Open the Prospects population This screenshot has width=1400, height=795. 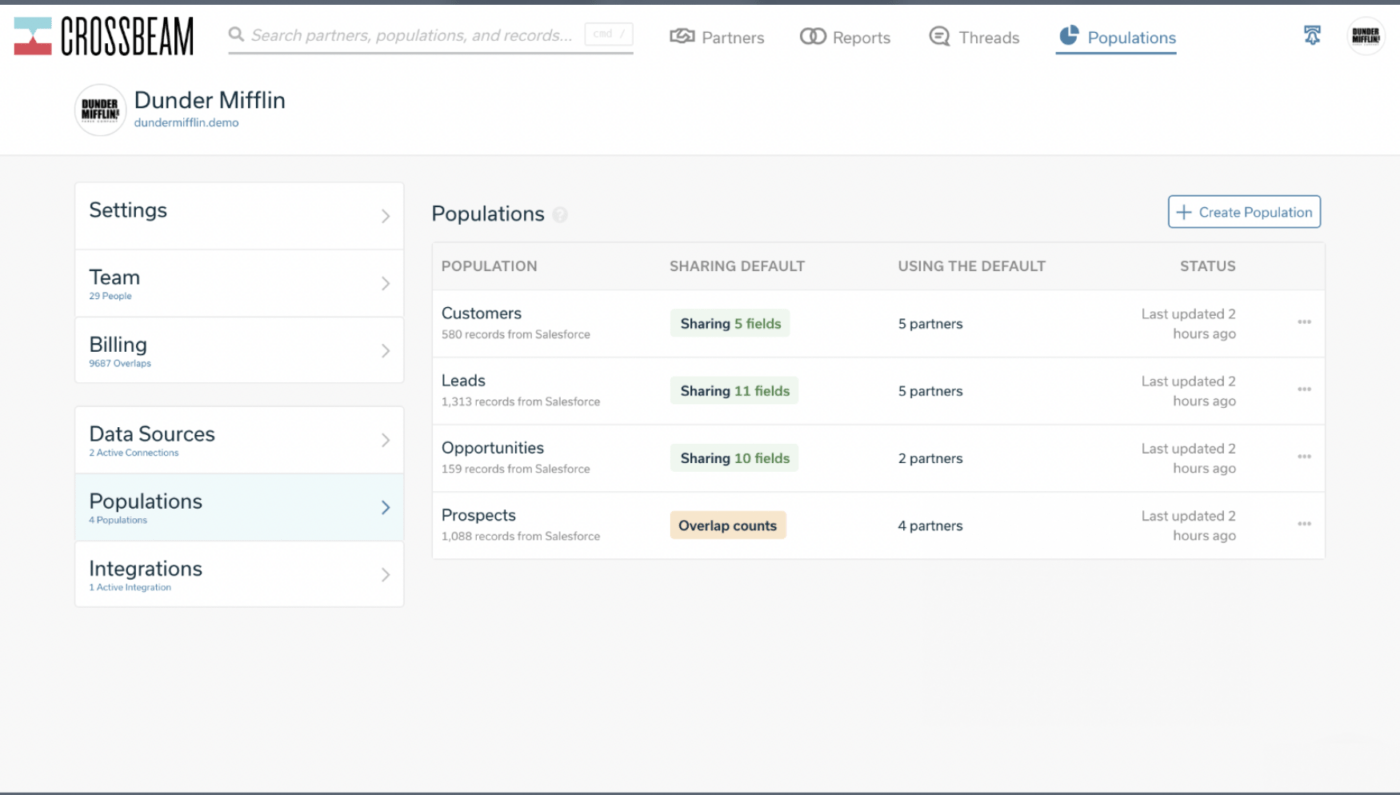[x=479, y=515]
